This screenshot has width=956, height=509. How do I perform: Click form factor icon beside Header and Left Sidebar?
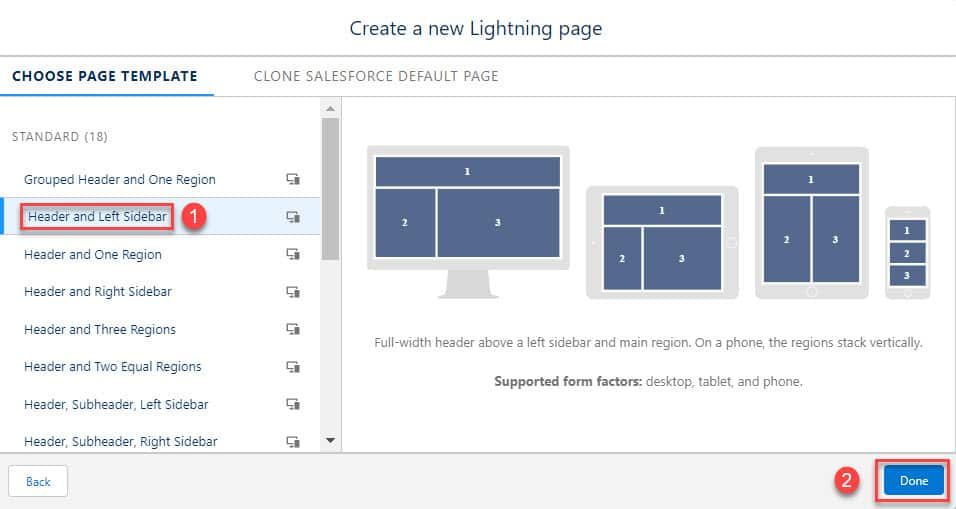click(293, 217)
